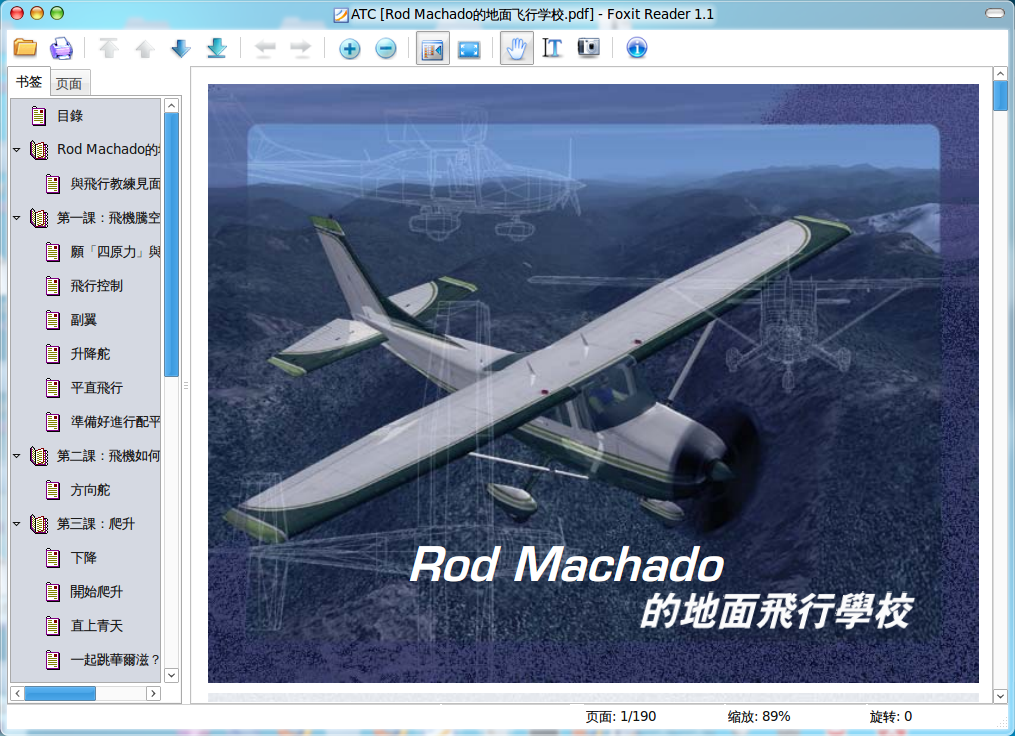This screenshot has width=1015, height=736.
Task: Zoom out with the minus icon
Action: click(x=386, y=49)
